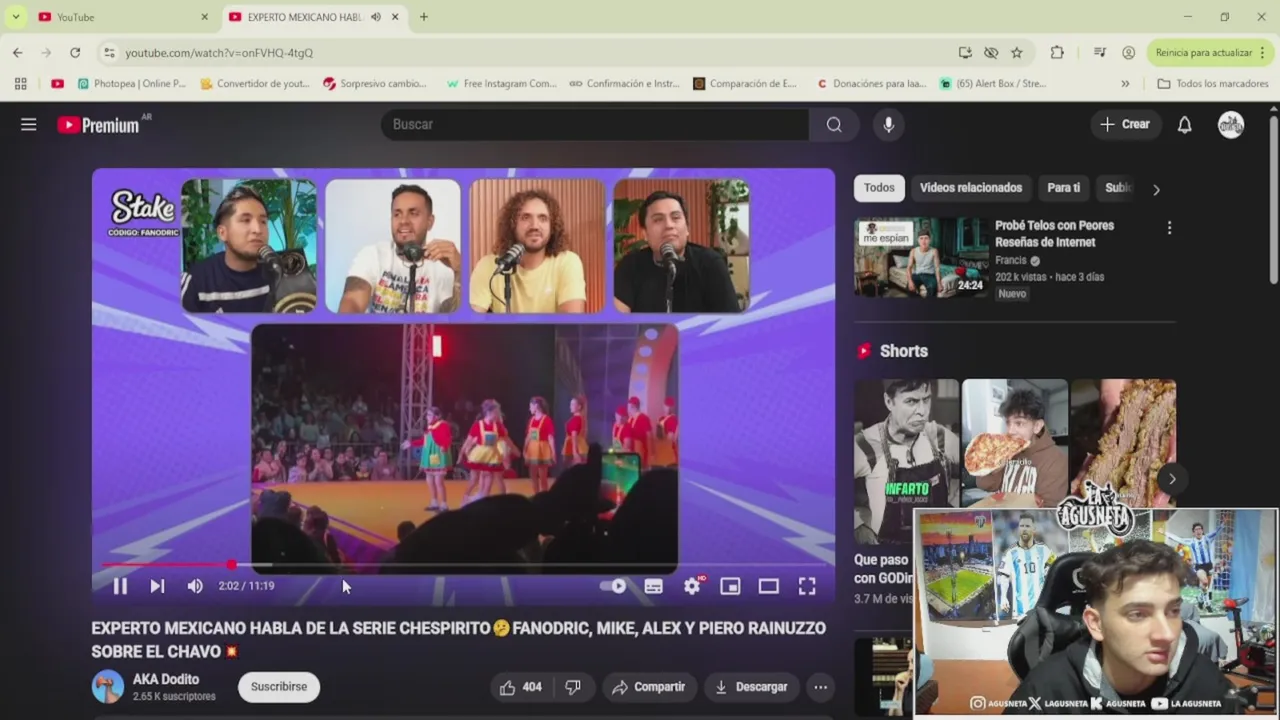Open the pizza short thumbnail
This screenshot has height=720, width=1280.
(1014, 444)
